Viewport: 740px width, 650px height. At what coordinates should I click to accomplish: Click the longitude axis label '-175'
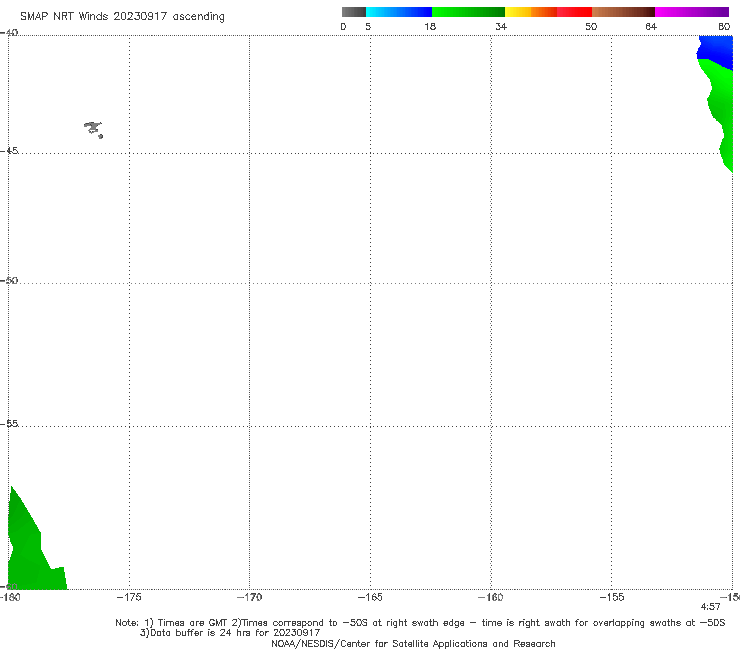pyautogui.click(x=129, y=598)
